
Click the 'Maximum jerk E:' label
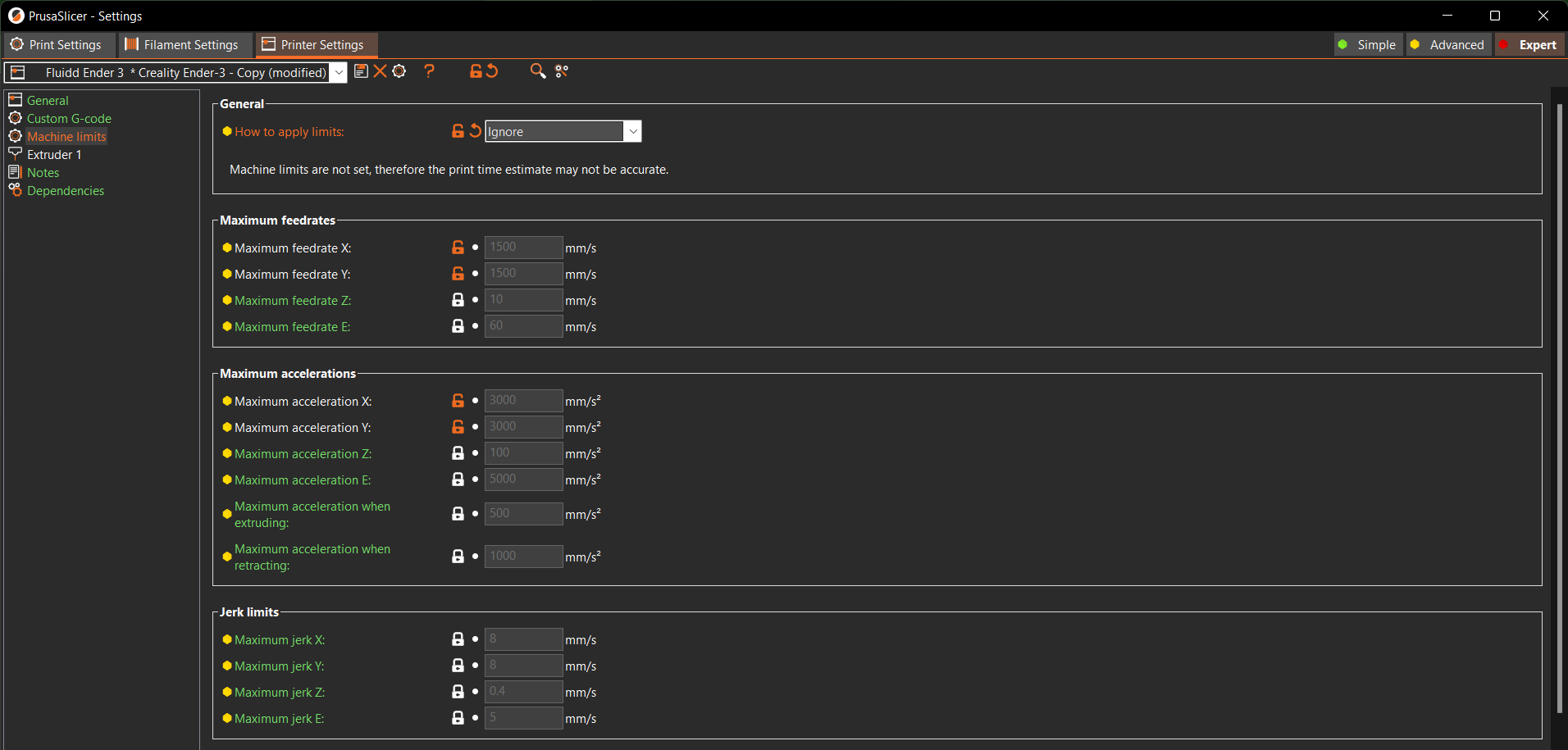[x=279, y=719]
